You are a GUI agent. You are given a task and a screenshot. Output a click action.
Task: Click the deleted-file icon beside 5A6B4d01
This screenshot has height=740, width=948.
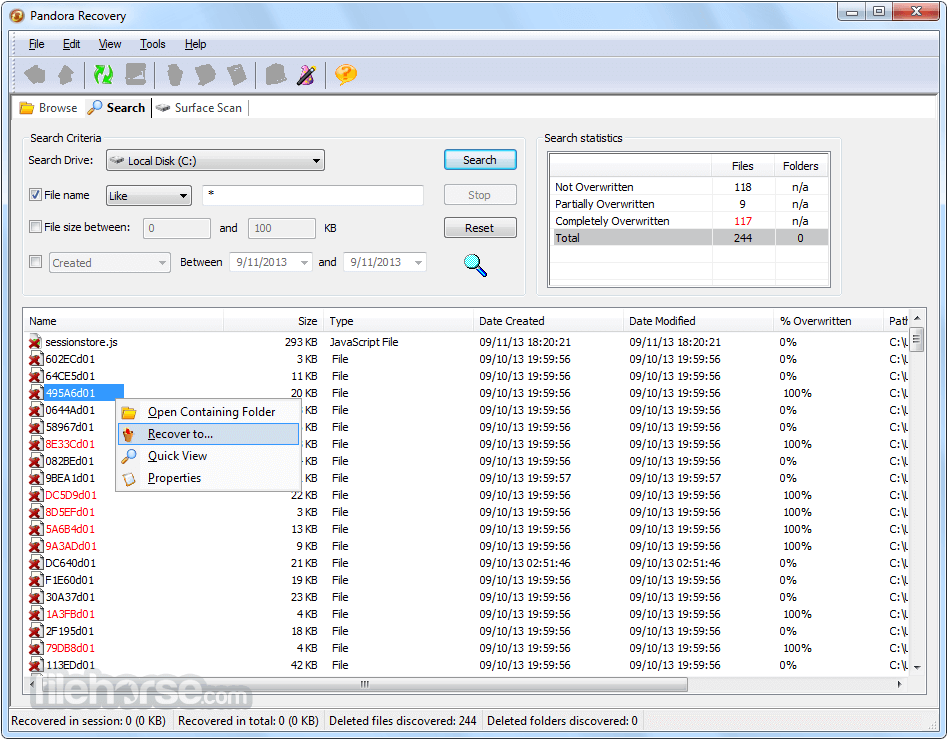(x=36, y=528)
